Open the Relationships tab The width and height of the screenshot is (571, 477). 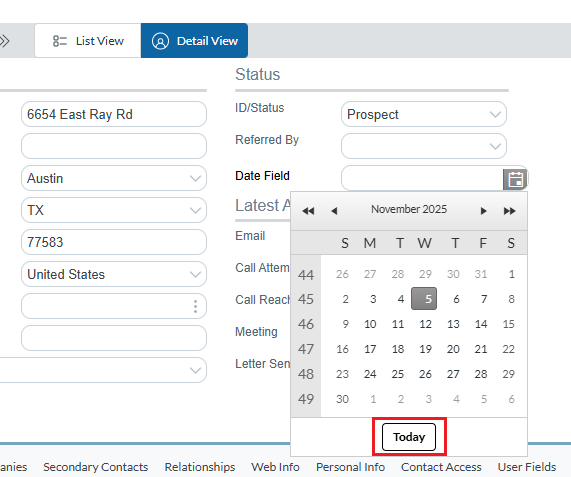pos(200,467)
